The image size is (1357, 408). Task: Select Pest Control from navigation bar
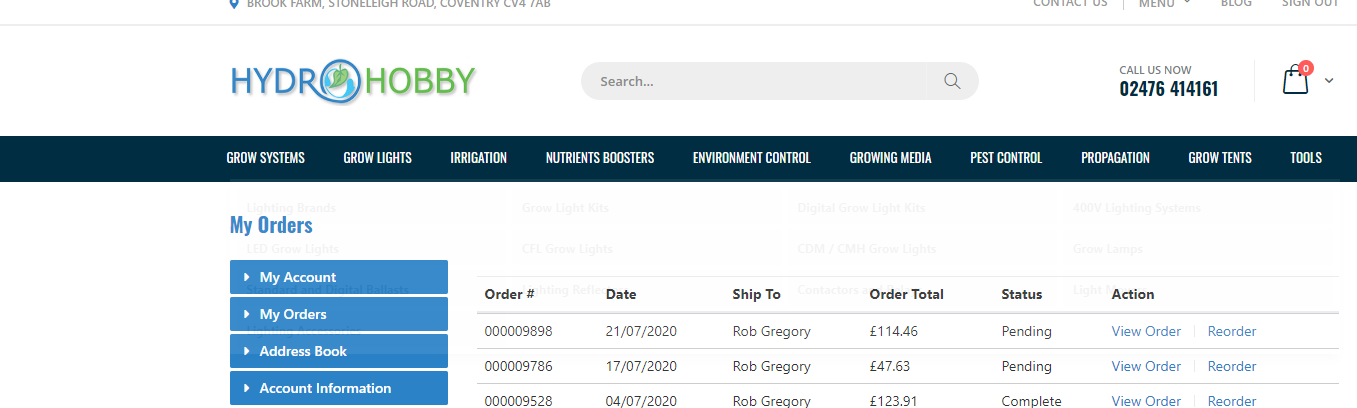tap(1005, 158)
